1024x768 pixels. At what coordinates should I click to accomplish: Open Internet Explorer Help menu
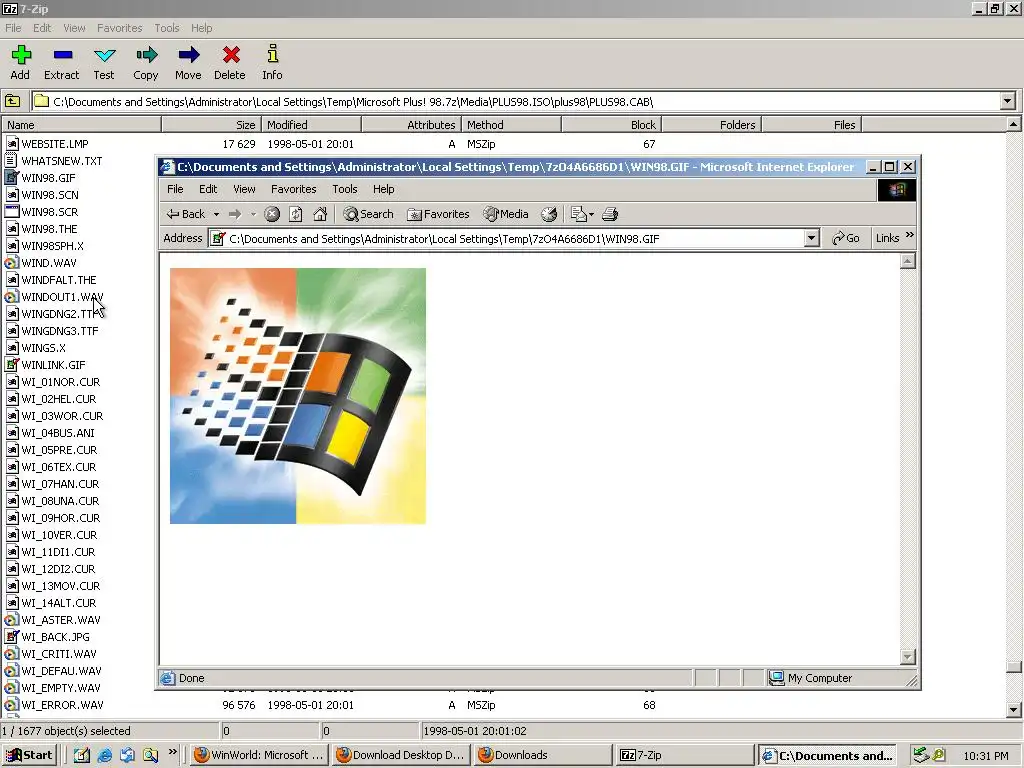383,189
